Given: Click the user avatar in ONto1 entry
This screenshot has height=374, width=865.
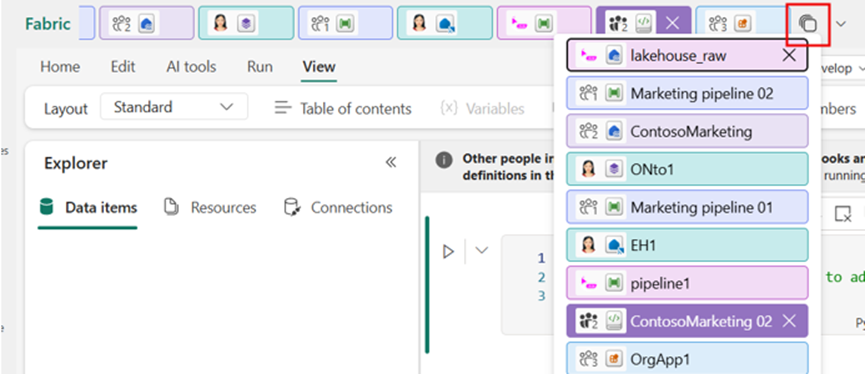Looking at the screenshot, I should (x=588, y=169).
